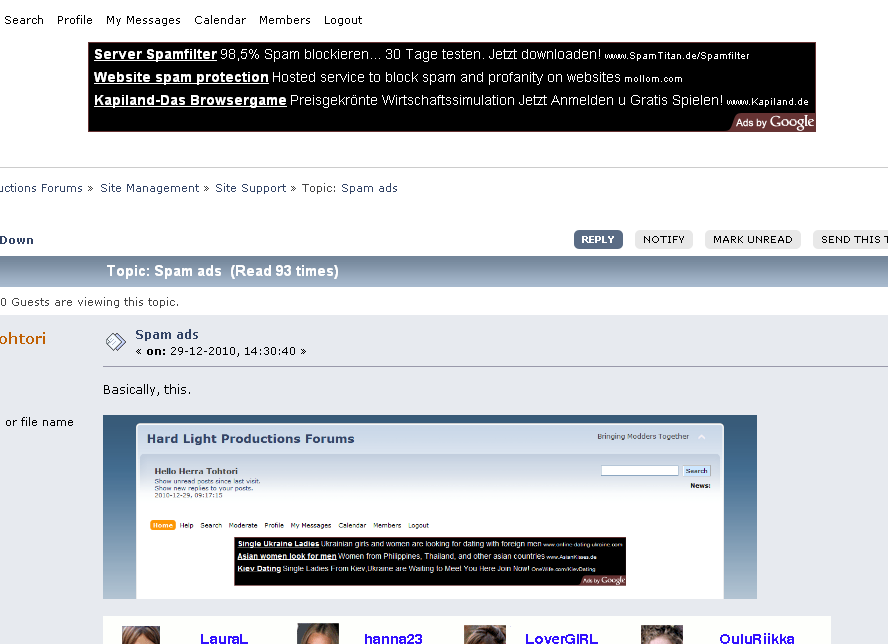Go to Site Management breadcrumb

(x=150, y=188)
